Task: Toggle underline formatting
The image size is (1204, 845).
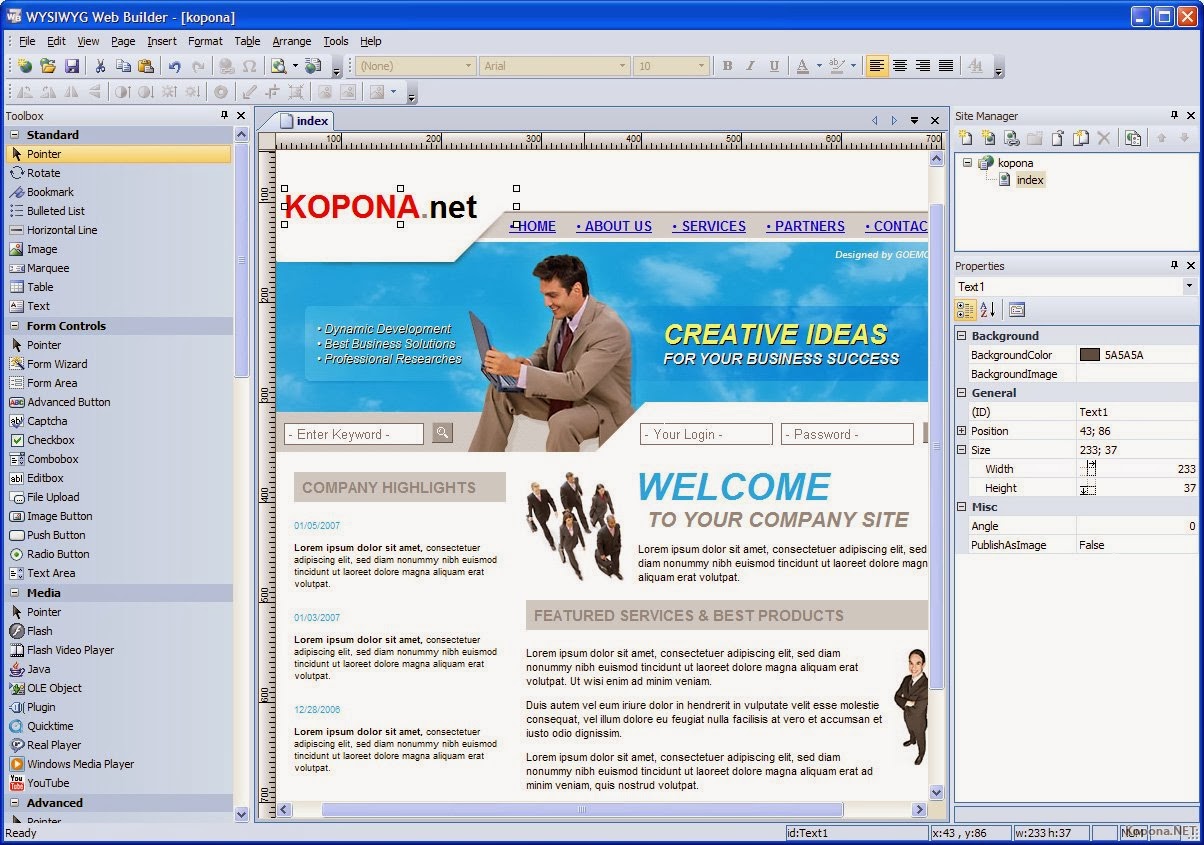Action: coord(774,66)
